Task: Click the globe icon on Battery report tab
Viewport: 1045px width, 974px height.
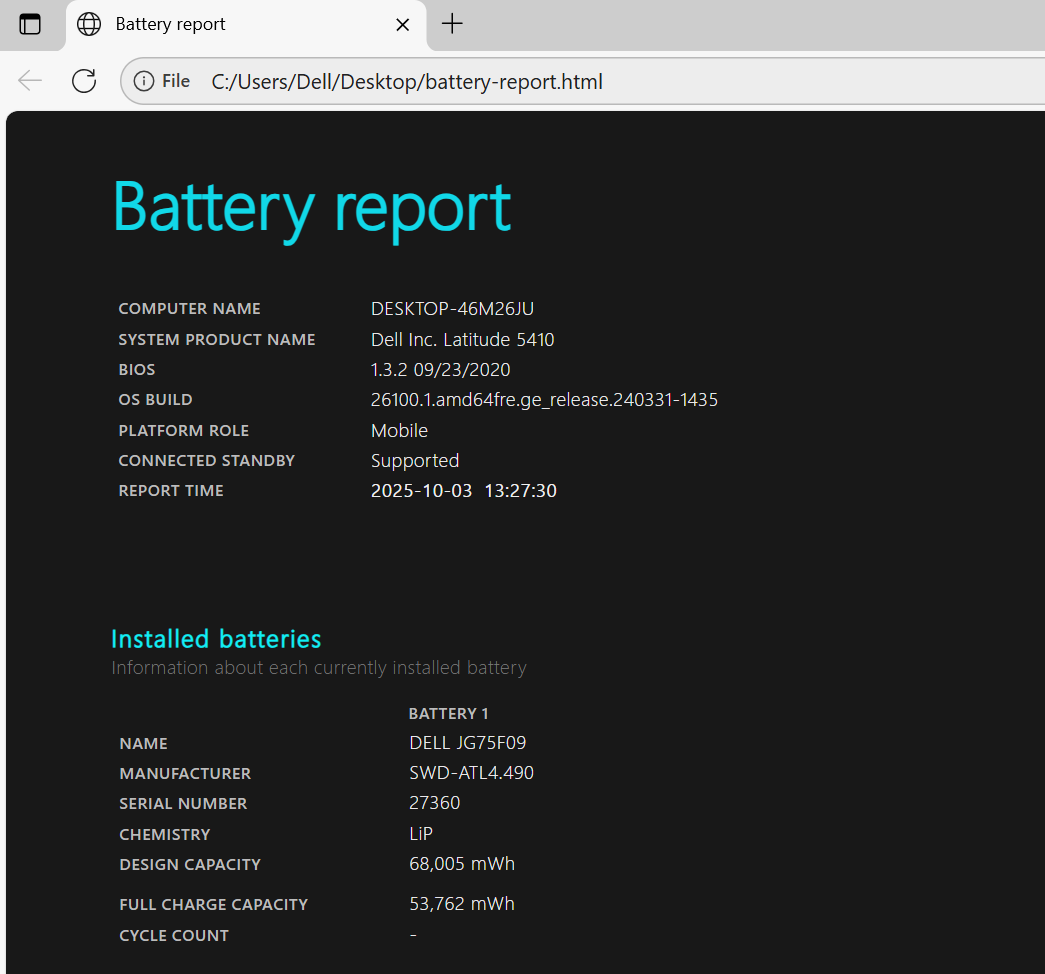Action: [x=89, y=24]
